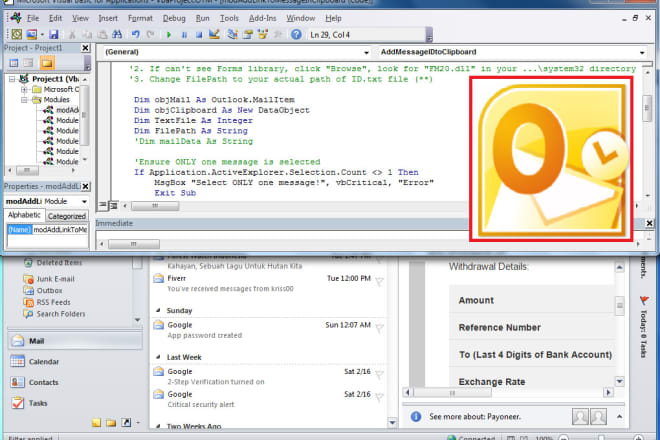This screenshot has width=660, height=440.
Task: Select the Junk E-mail folder
Action: 49,279
